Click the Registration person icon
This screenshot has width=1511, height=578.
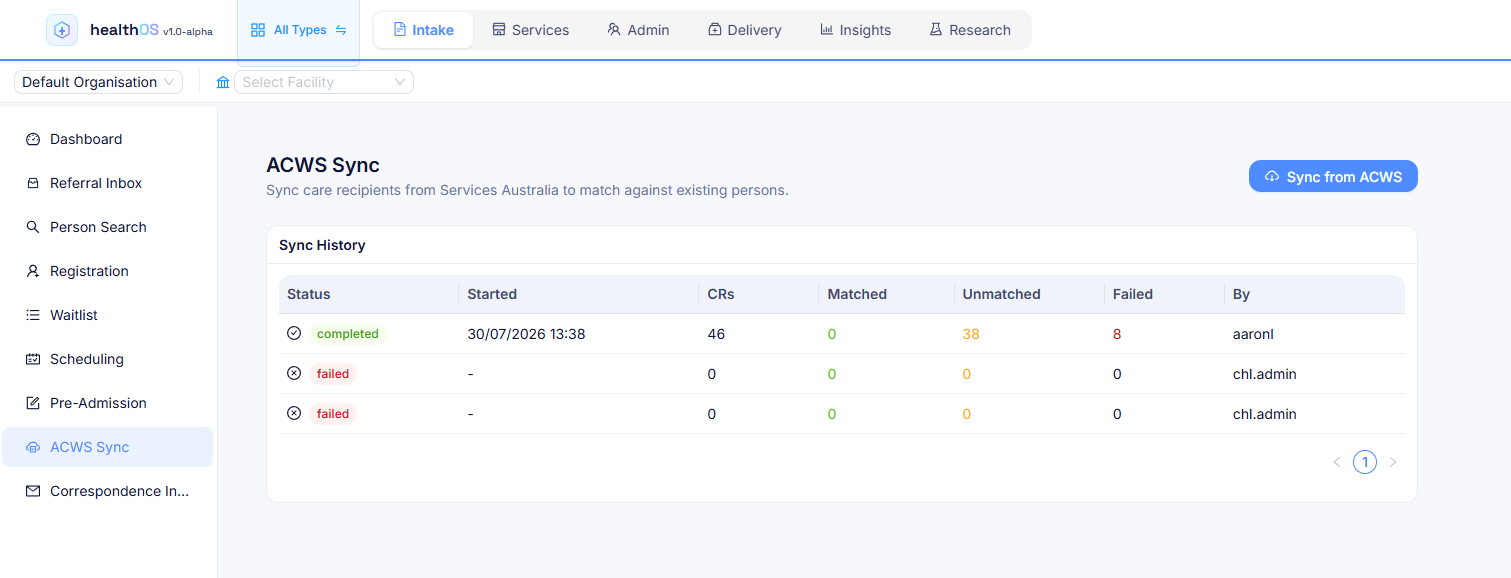point(33,271)
